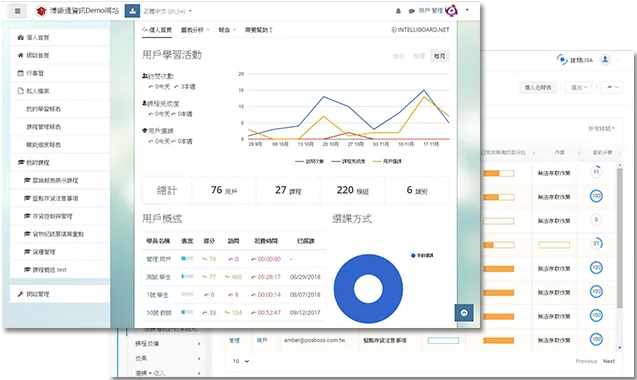Click the score circle showing 37 in back window
Viewport: 637px width, 380px height.
tap(596, 244)
